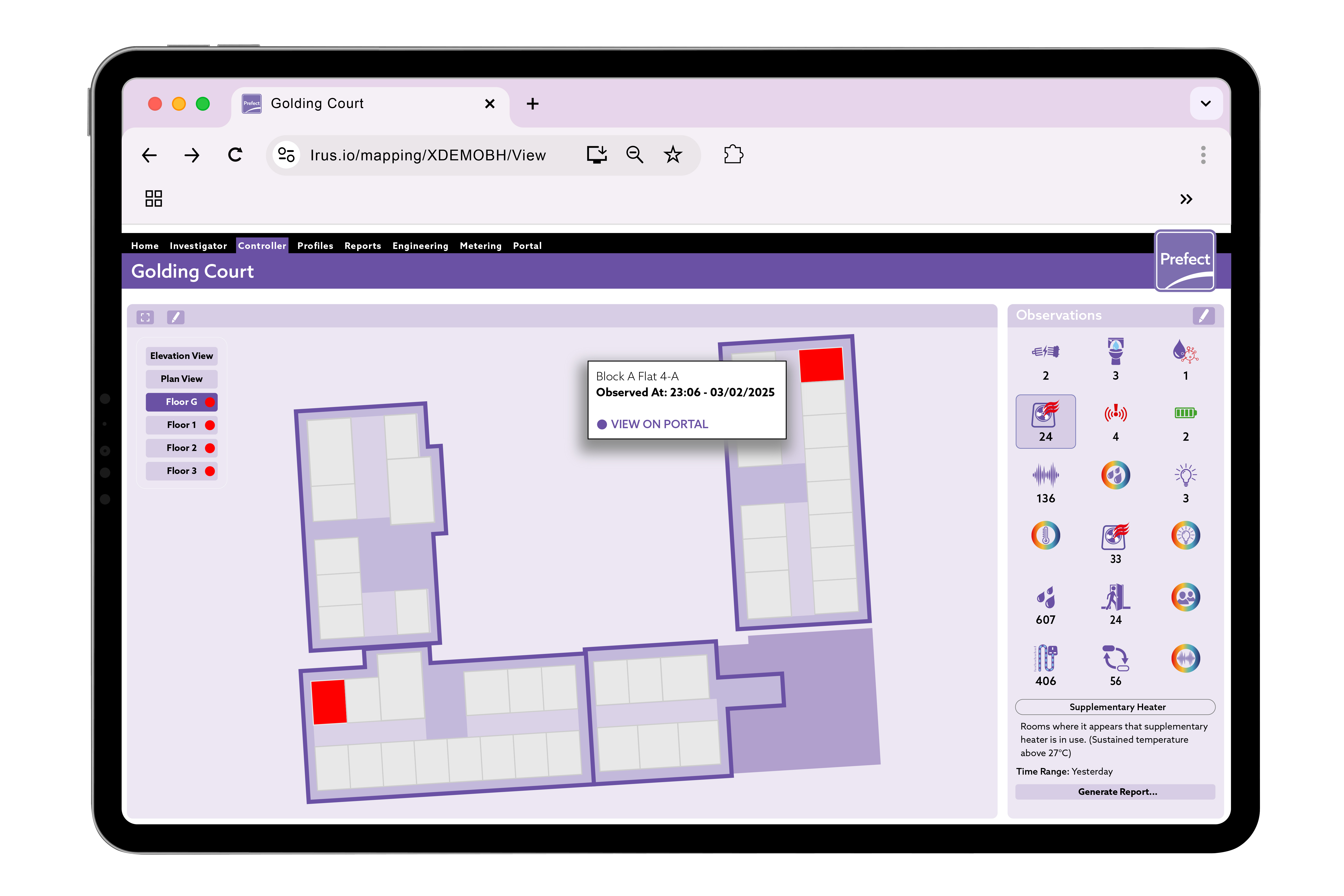The width and height of the screenshot is (1344, 896).
Task: Toggle fullscreen on the map panel
Action: (x=145, y=317)
